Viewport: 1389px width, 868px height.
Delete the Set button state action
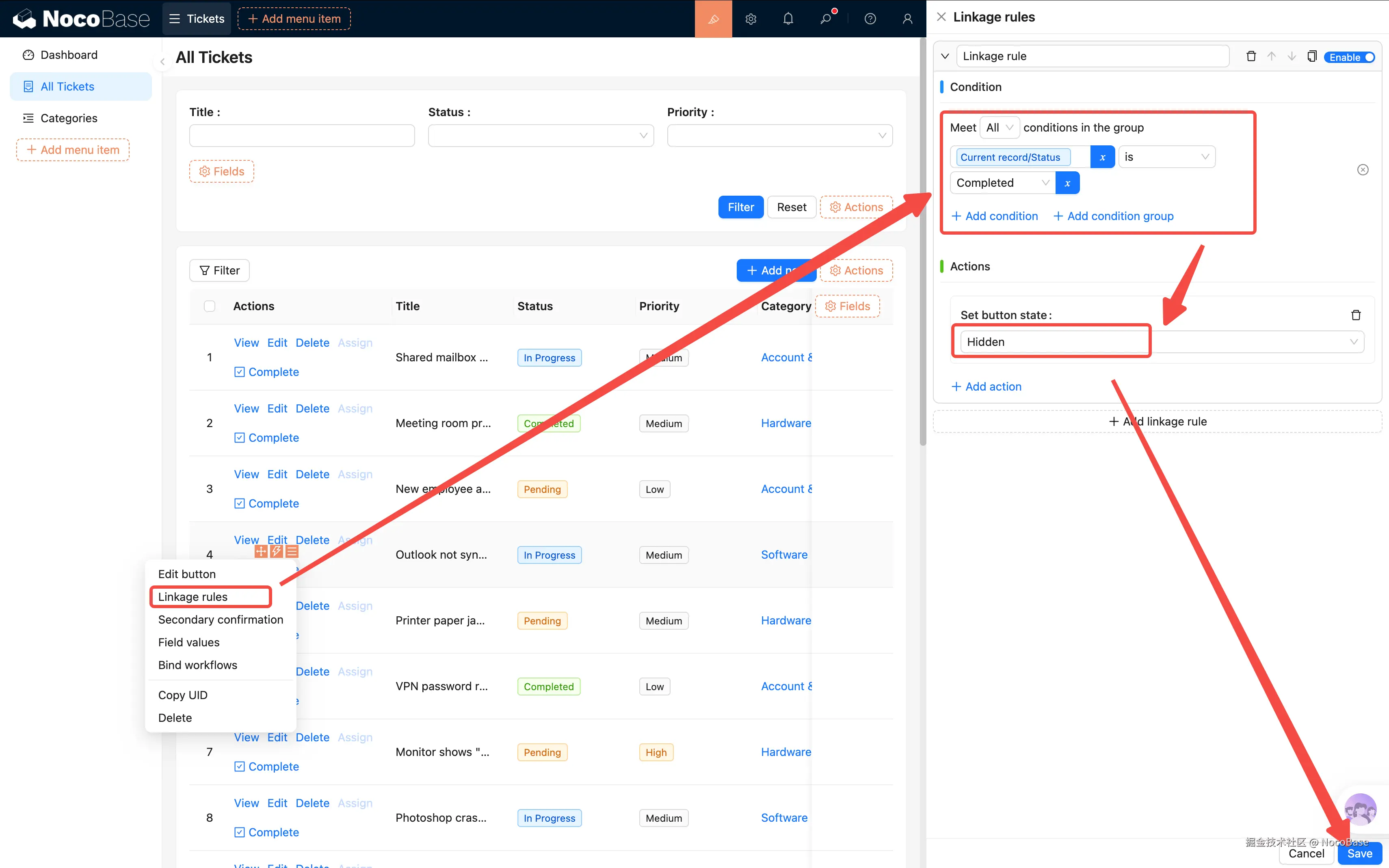[1356, 315]
